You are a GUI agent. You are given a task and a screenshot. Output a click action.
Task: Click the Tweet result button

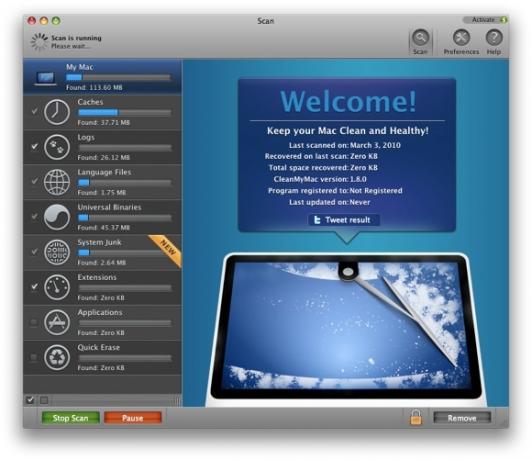[344, 220]
